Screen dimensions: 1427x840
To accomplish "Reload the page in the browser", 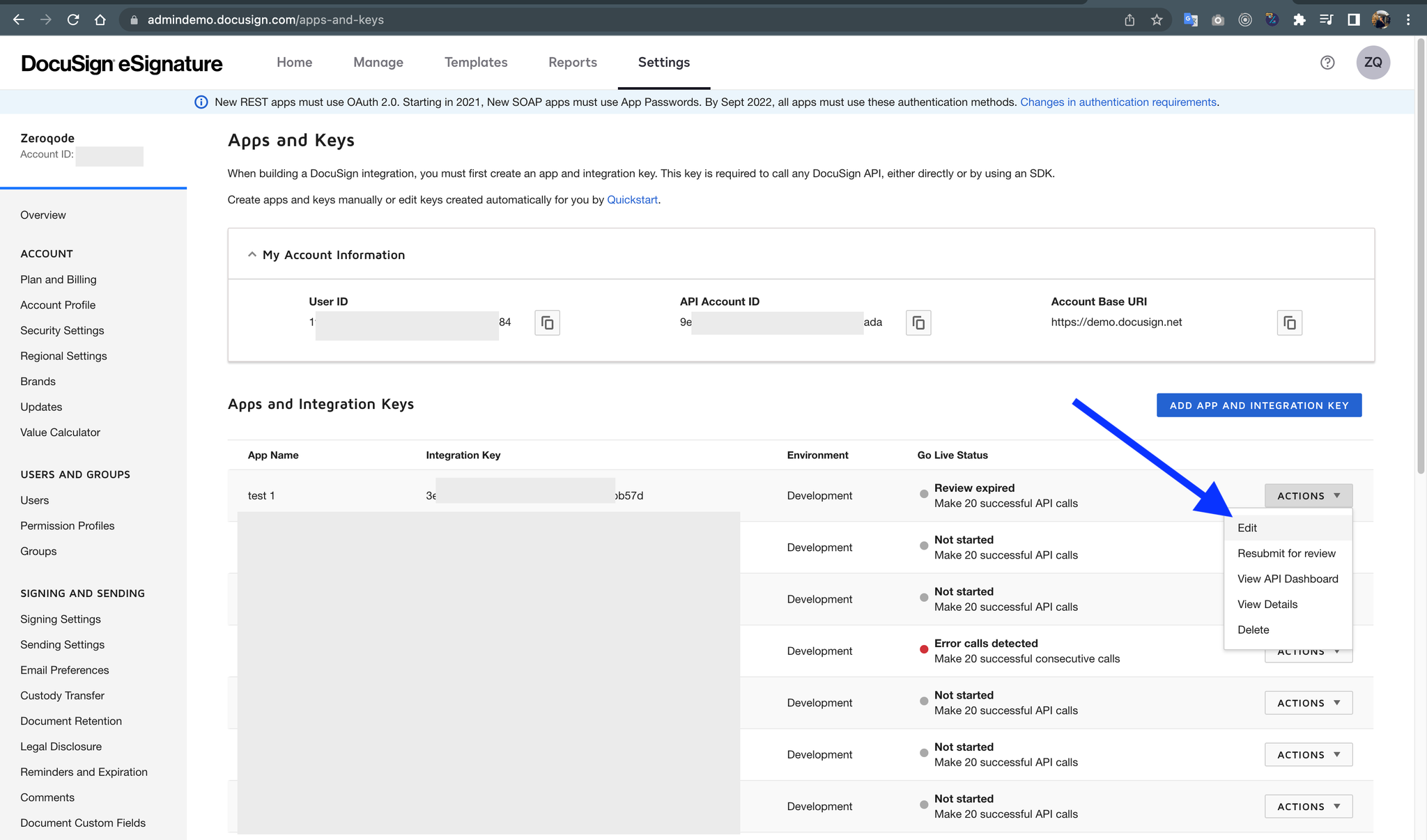I will [73, 20].
